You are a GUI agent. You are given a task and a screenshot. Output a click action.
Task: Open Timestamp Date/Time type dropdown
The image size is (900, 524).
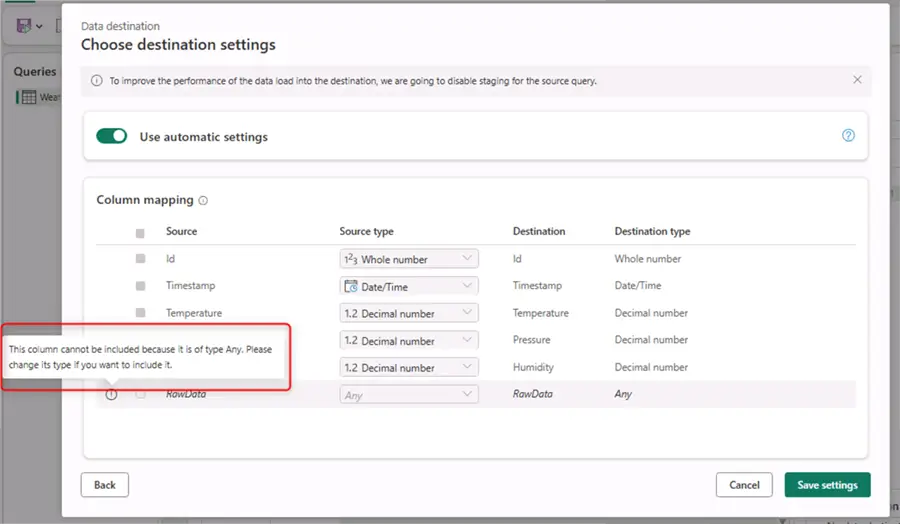click(409, 286)
